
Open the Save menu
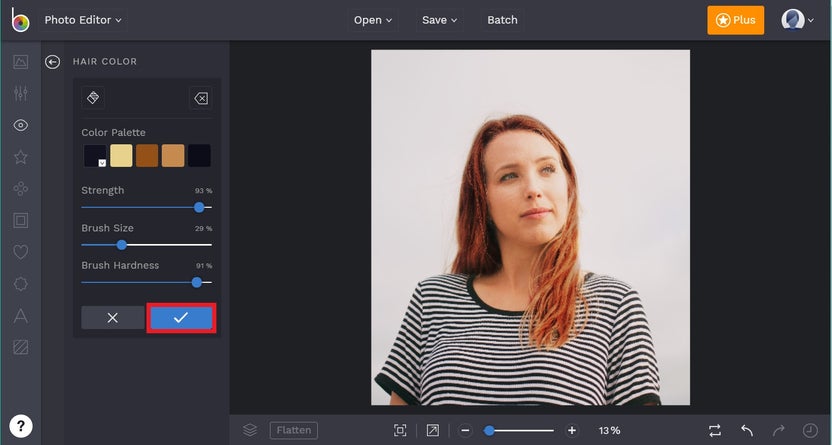coord(439,20)
